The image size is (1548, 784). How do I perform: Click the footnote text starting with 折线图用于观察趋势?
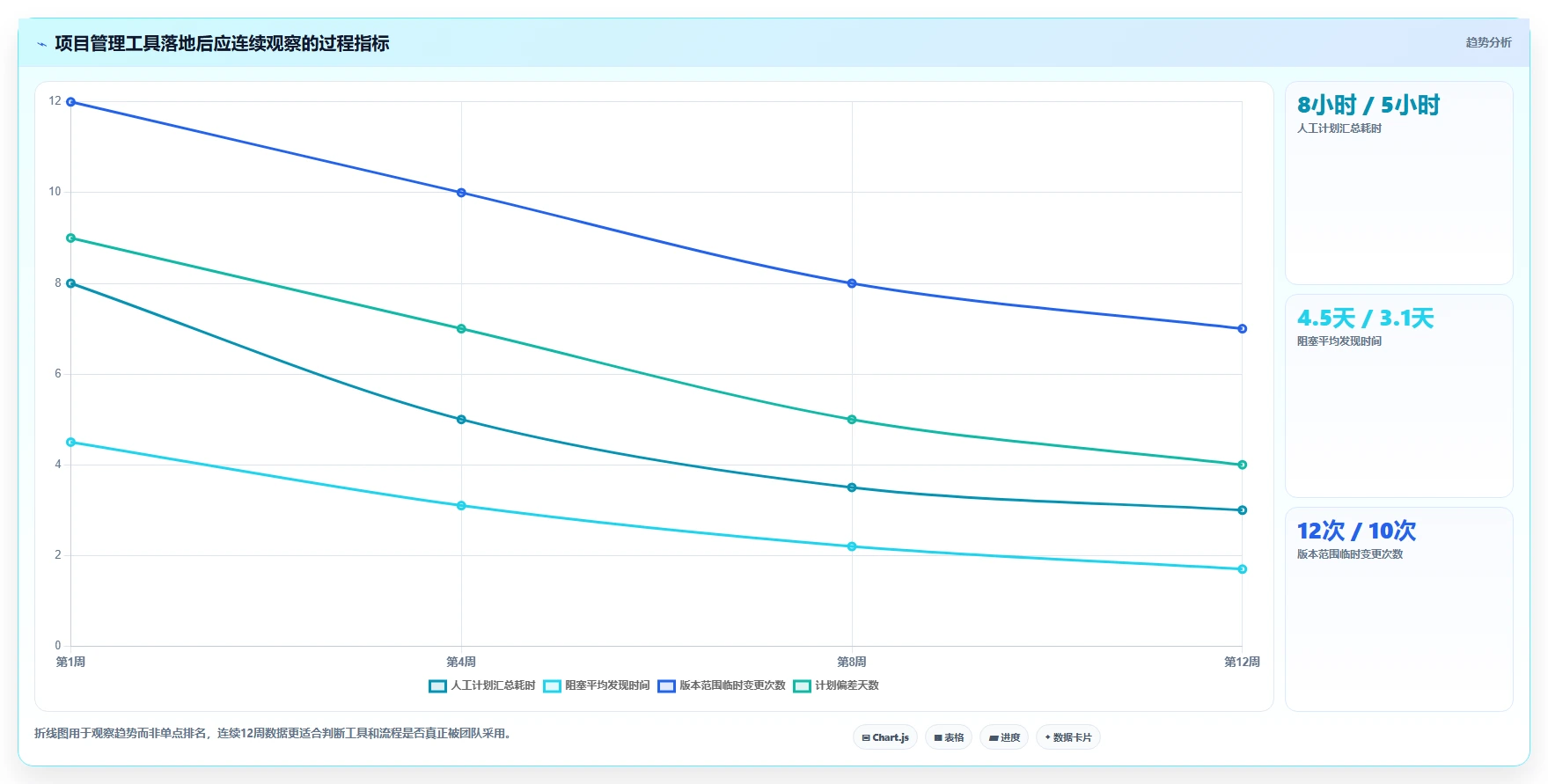click(x=274, y=733)
